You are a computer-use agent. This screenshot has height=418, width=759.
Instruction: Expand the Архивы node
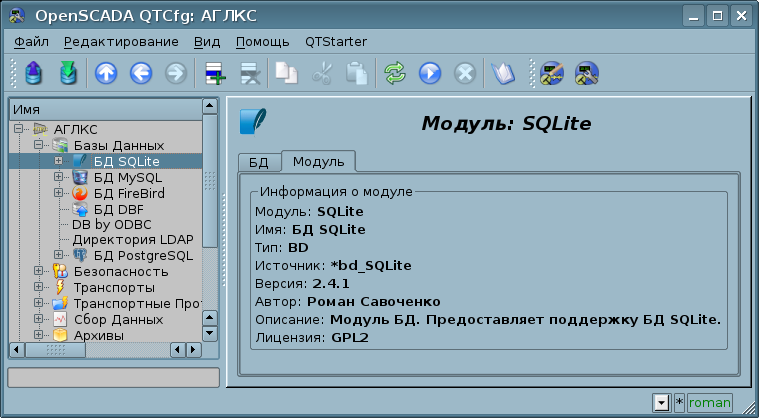tap(38, 335)
